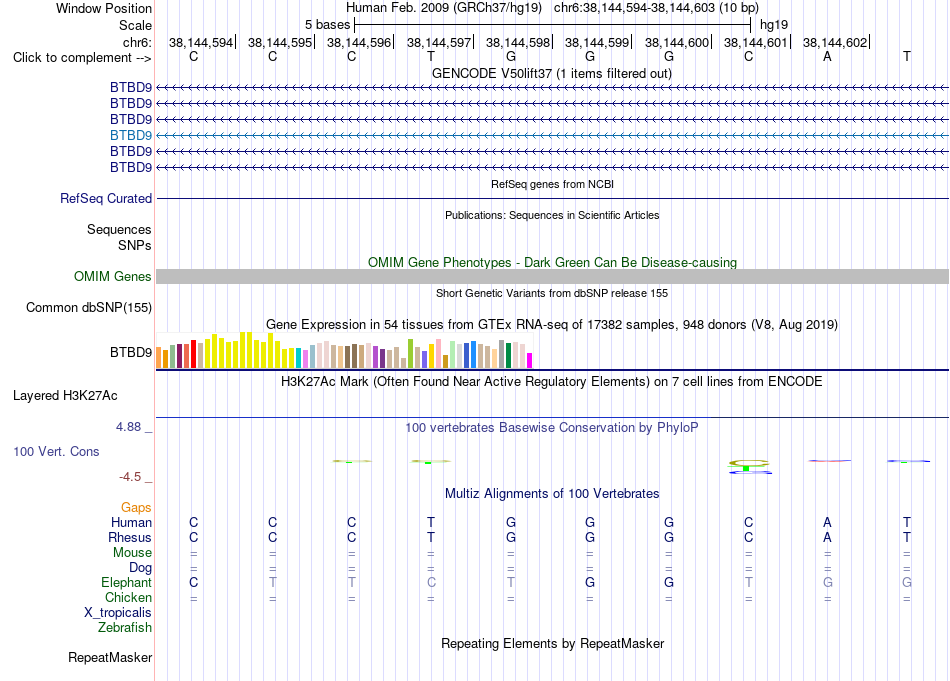Click the Elephant species label in Multiz alignment
Viewport: 950px width, 681px height.
(127, 582)
